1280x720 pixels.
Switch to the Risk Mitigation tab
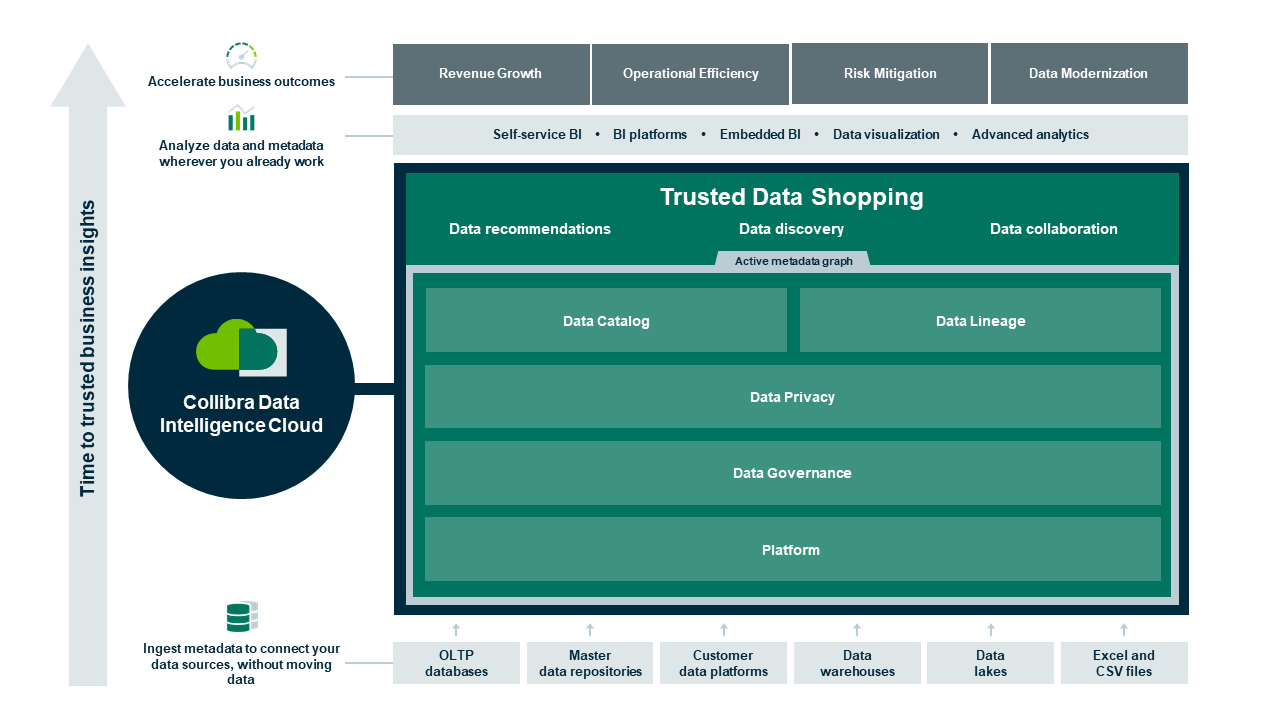[x=889, y=73]
